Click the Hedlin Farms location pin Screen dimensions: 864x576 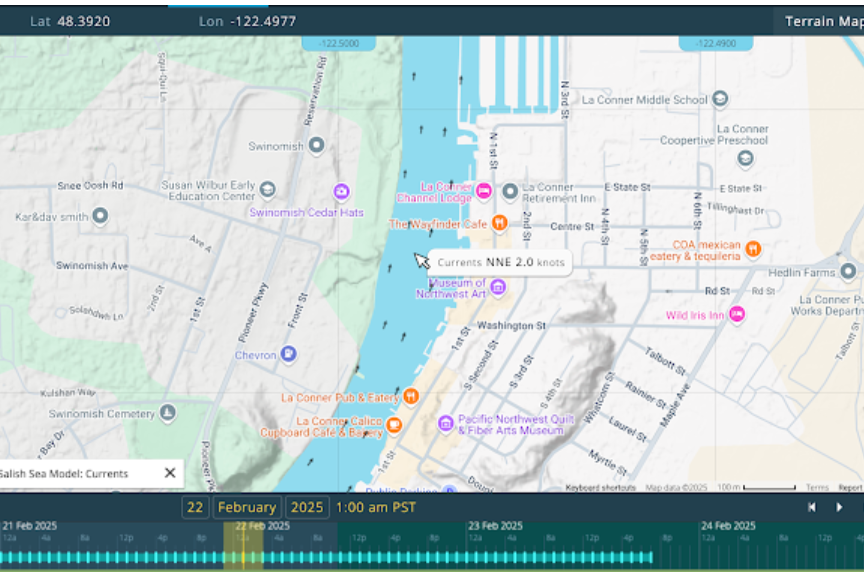point(848,271)
